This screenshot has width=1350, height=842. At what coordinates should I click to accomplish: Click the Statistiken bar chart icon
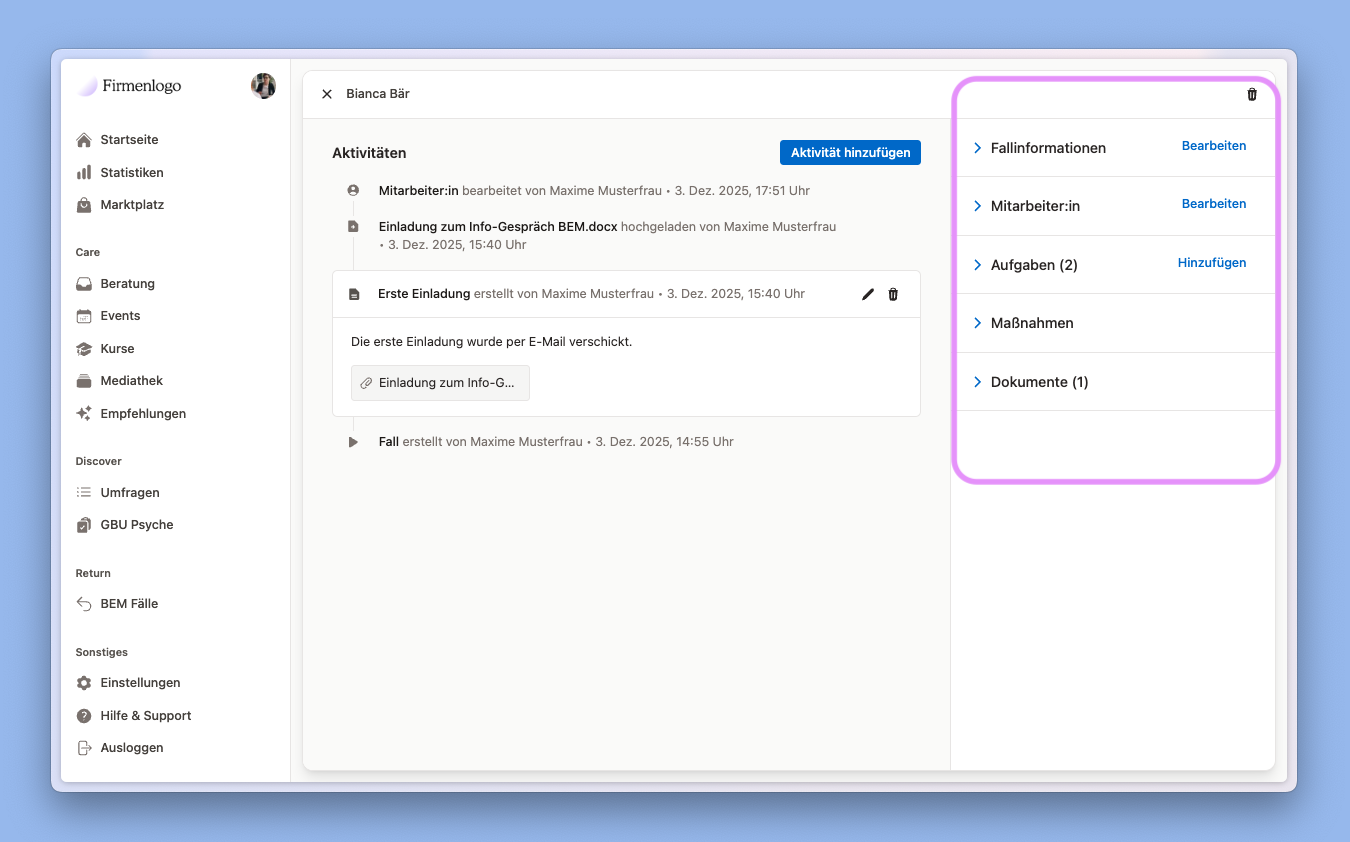[x=84, y=173]
